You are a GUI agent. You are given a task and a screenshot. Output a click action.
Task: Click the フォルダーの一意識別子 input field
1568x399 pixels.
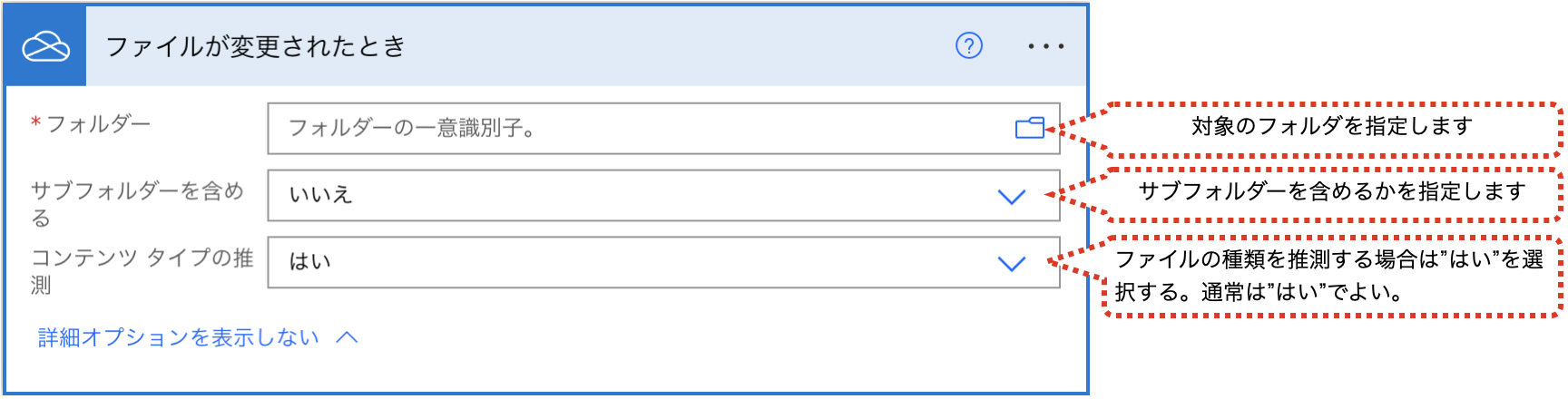pyautogui.click(x=663, y=128)
